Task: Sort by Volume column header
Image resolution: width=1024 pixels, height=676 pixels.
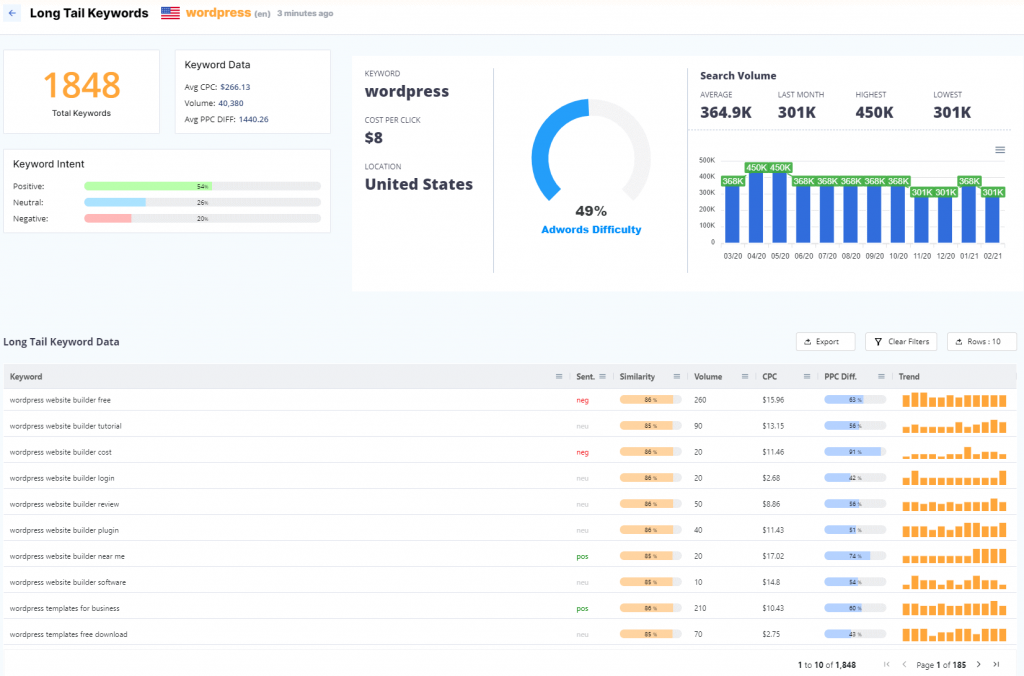Action: 708,377
